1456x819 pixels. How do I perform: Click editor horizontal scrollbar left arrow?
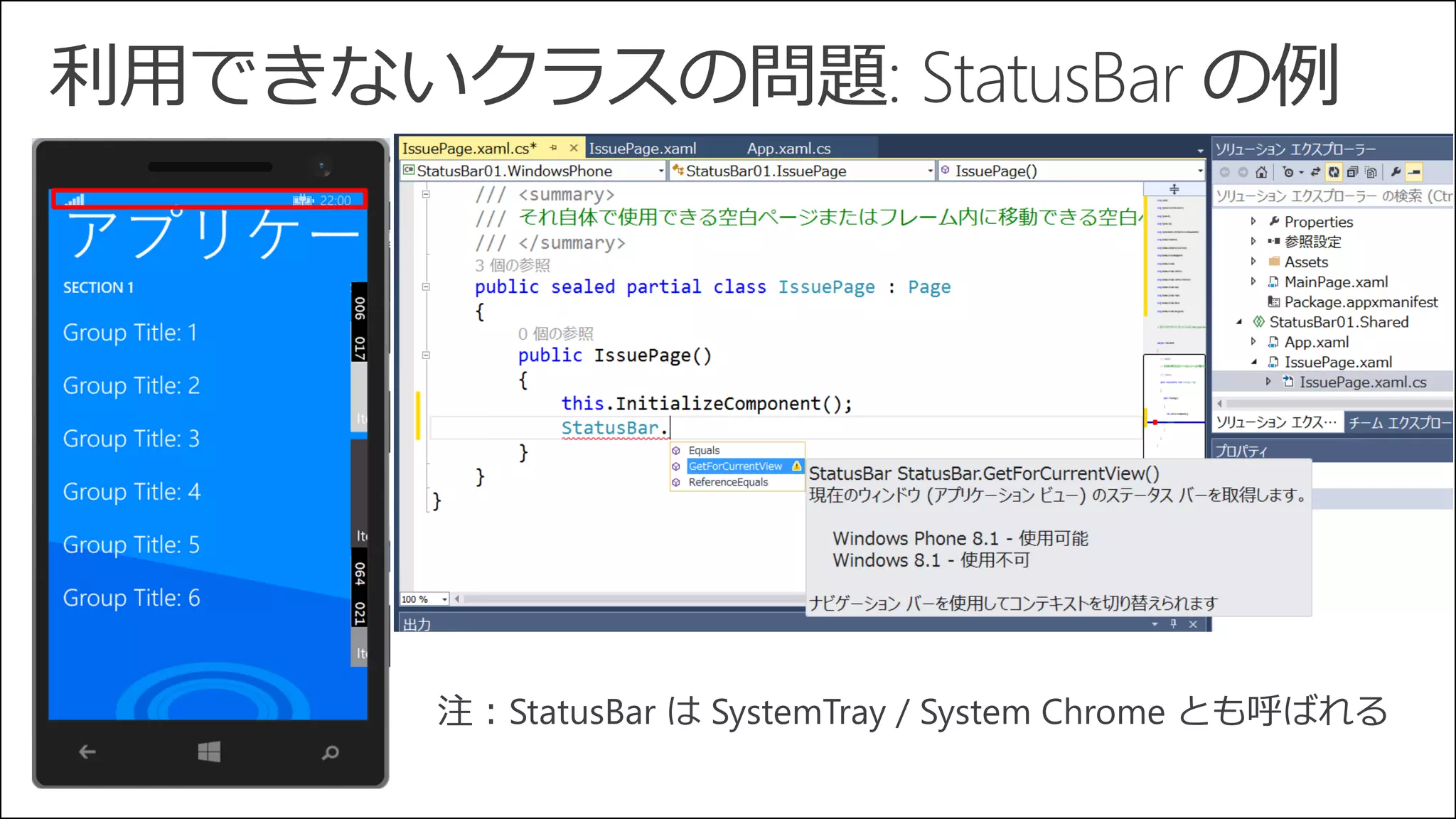click(457, 599)
